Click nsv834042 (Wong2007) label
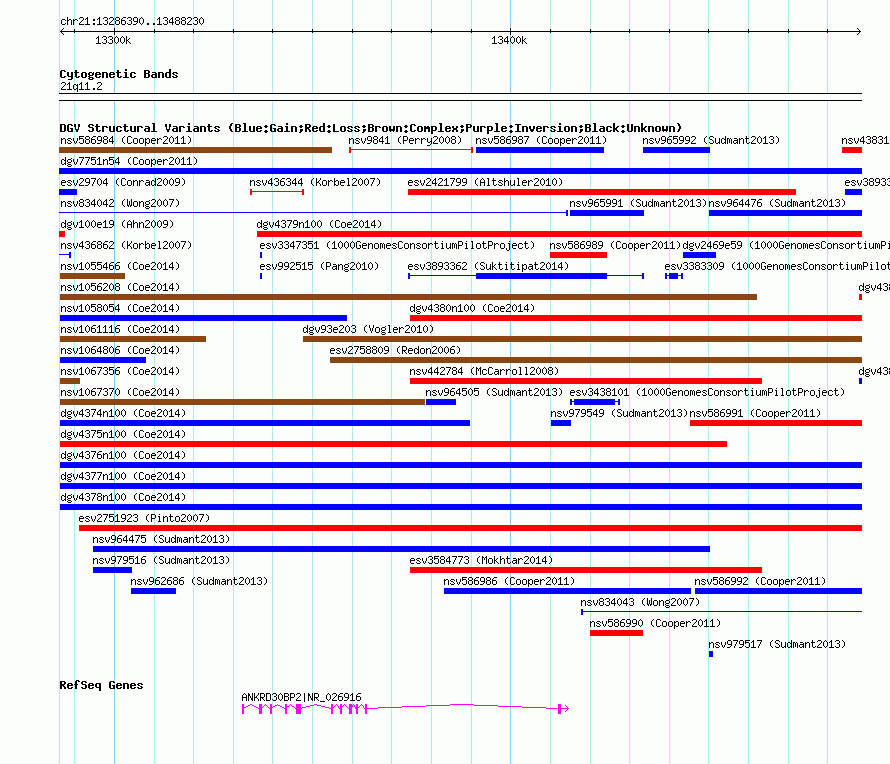Viewport: 890px width, 764px height. click(x=120, y=203)
